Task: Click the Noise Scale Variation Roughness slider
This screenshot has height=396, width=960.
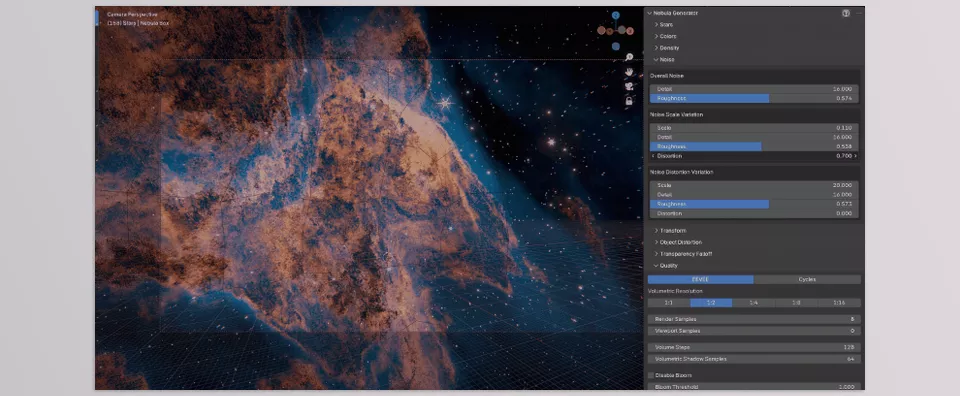Action: coord(754,147)
